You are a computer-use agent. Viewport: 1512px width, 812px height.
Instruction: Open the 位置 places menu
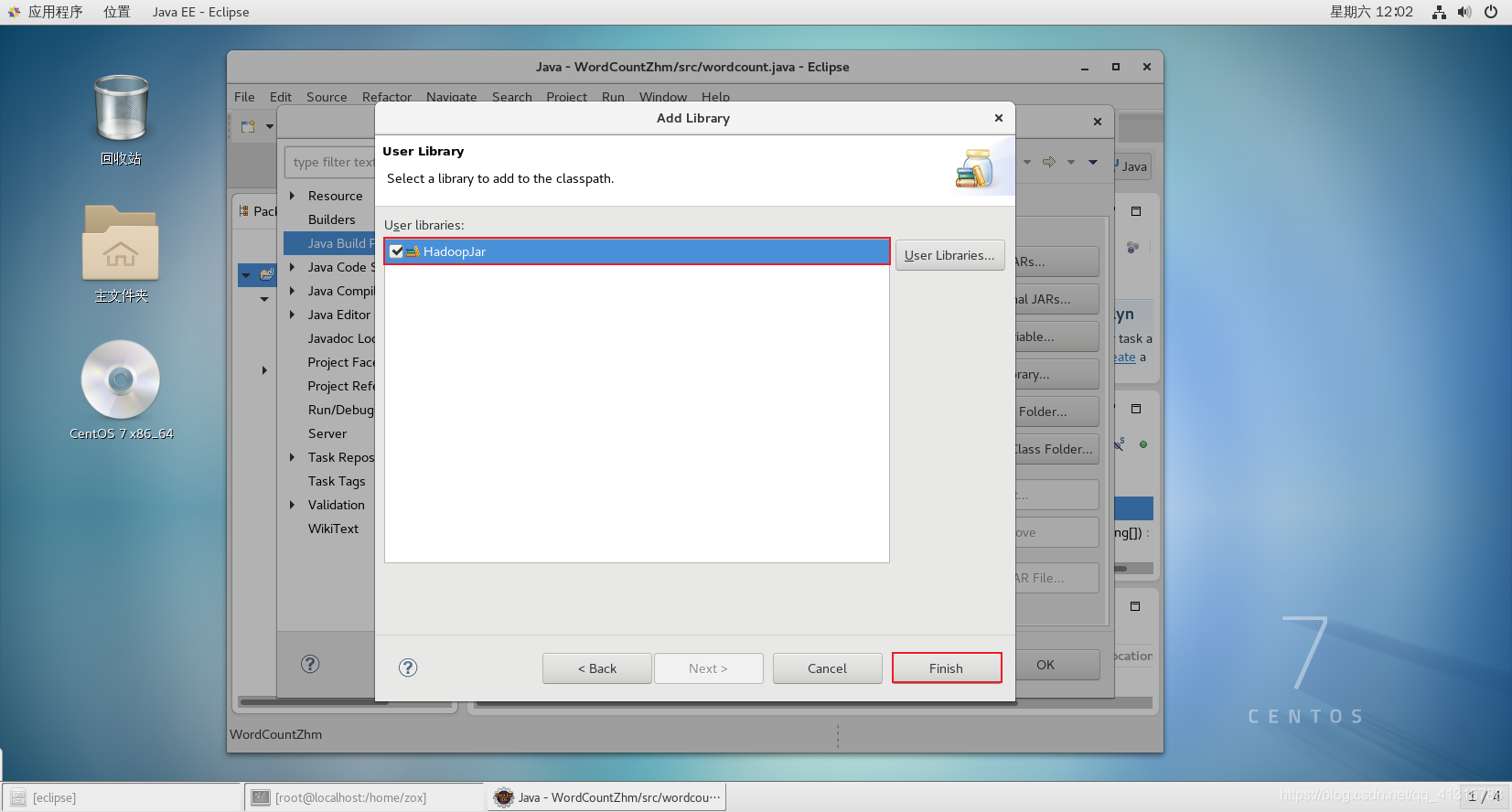coord(116,12)
